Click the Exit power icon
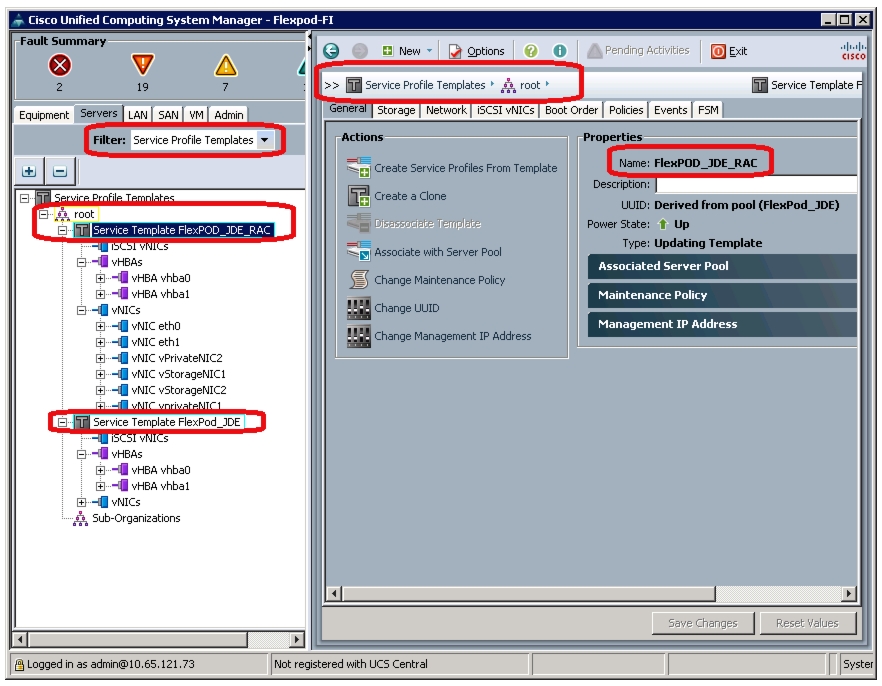This screenshot has width=882, height=686. [718, 52]
